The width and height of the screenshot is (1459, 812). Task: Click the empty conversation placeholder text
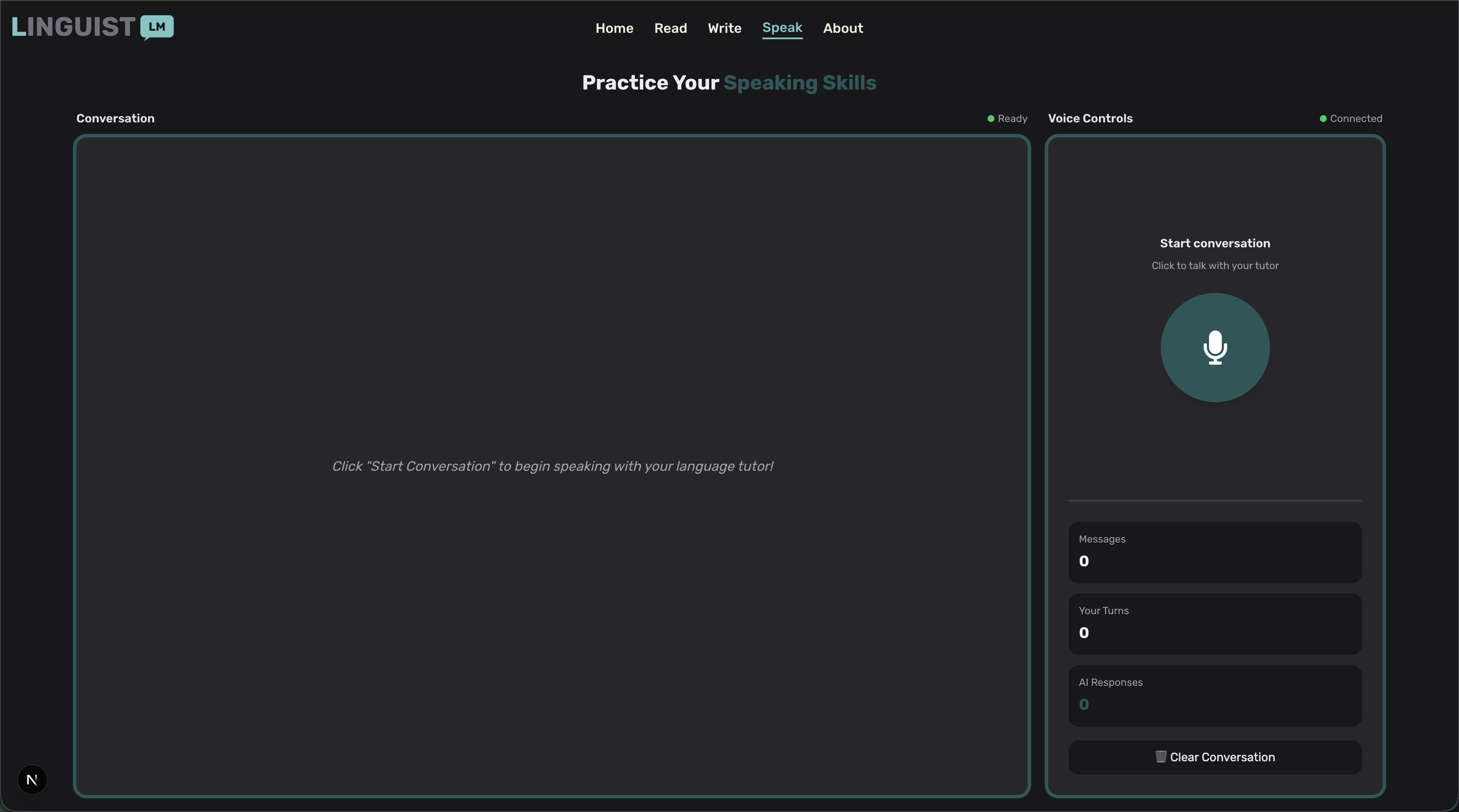(x=552, y=465)
